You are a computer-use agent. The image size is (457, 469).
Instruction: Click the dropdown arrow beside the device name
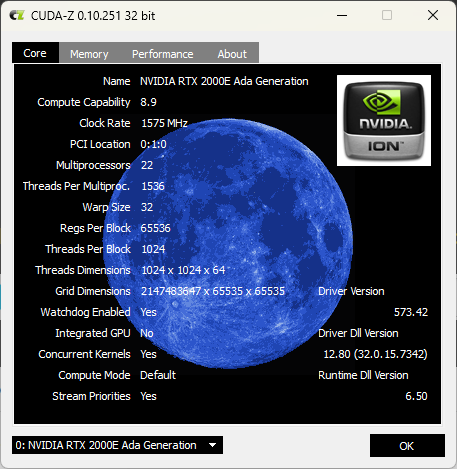pos(212,445)
